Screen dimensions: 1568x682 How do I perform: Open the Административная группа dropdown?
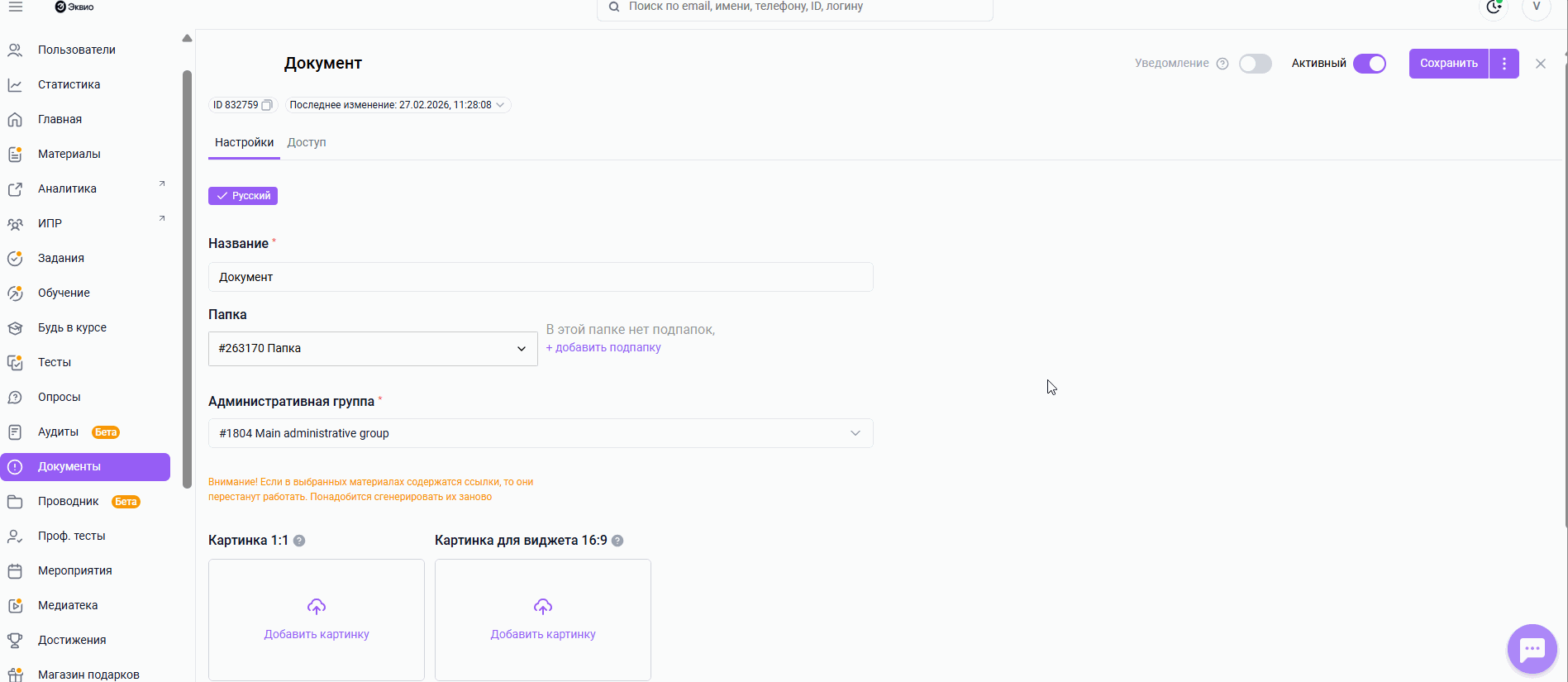(541, 433)
